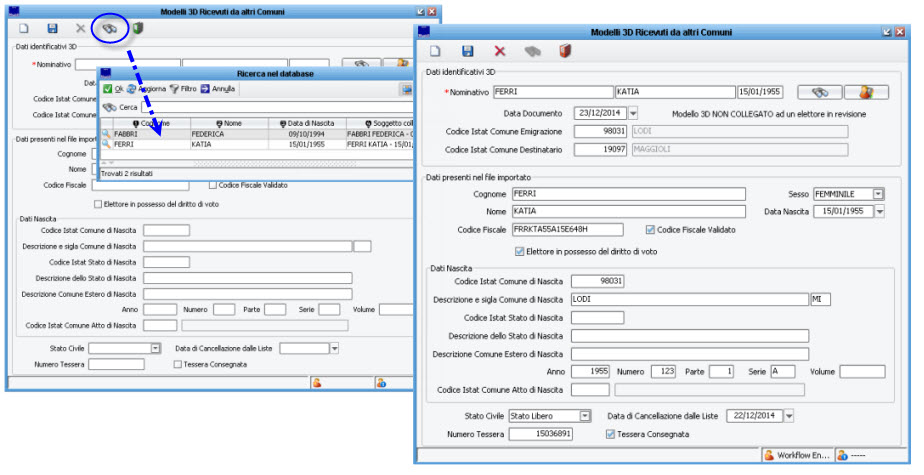
Task: Click the Workflow En... status bar button
Action: 796,455
